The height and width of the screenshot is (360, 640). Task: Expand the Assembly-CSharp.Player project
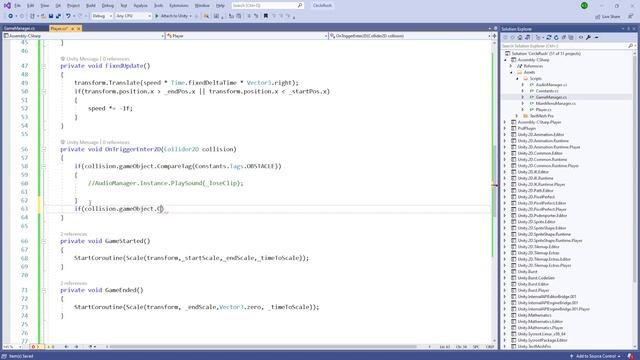point(505,122)
